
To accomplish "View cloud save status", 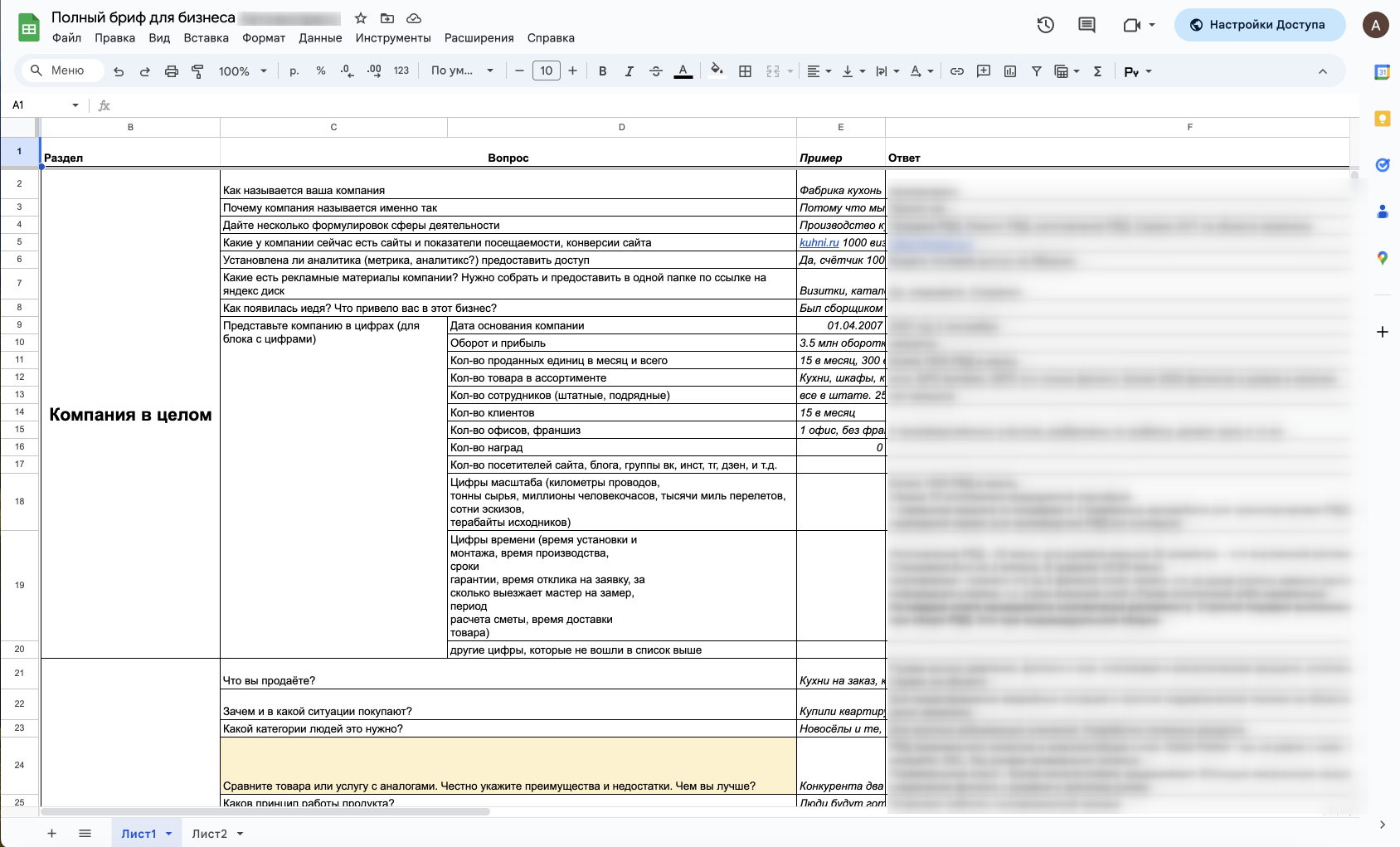I will click(x=414, y=18).
